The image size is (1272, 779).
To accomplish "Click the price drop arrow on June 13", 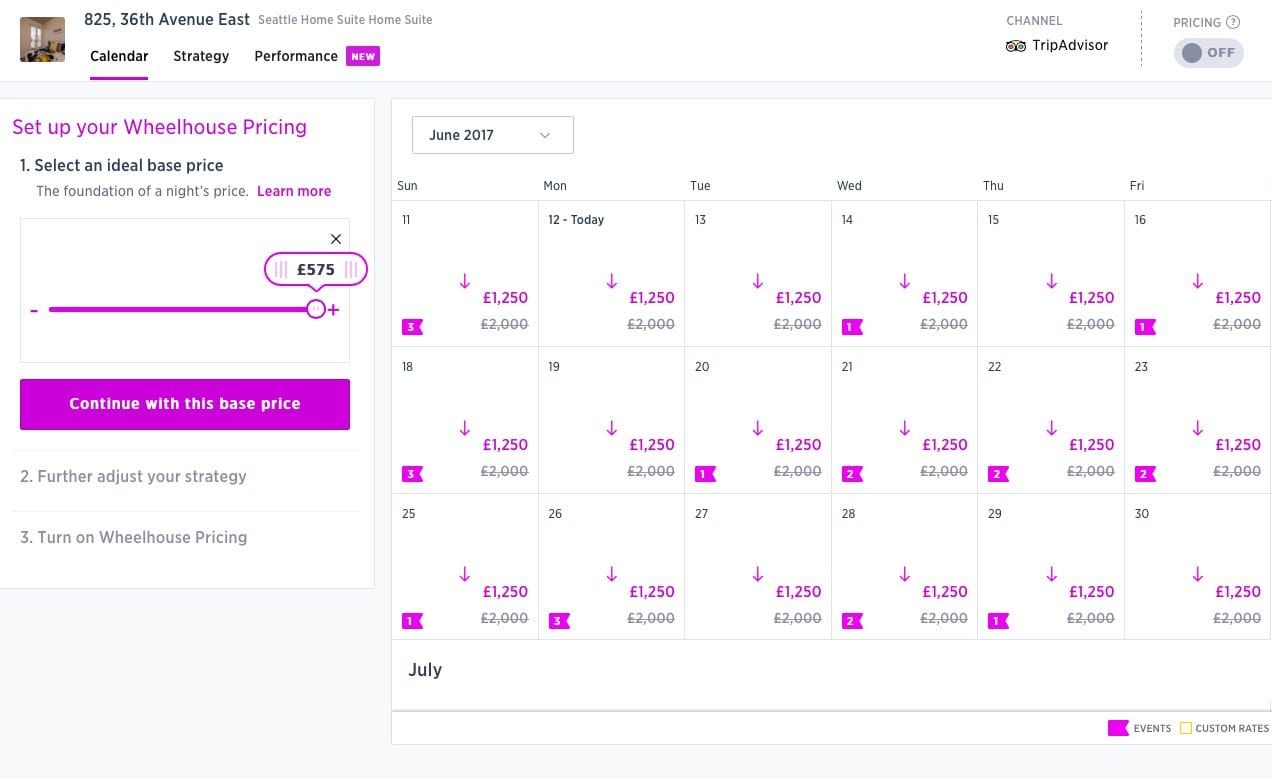I will click(758, 282).
